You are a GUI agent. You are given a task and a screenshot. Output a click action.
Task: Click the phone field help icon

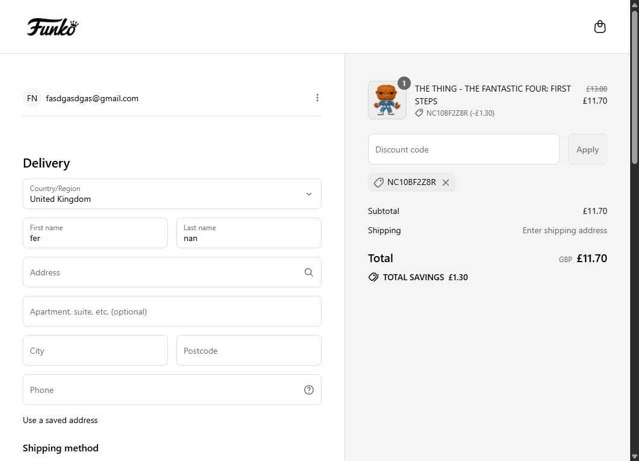(309, 390)
